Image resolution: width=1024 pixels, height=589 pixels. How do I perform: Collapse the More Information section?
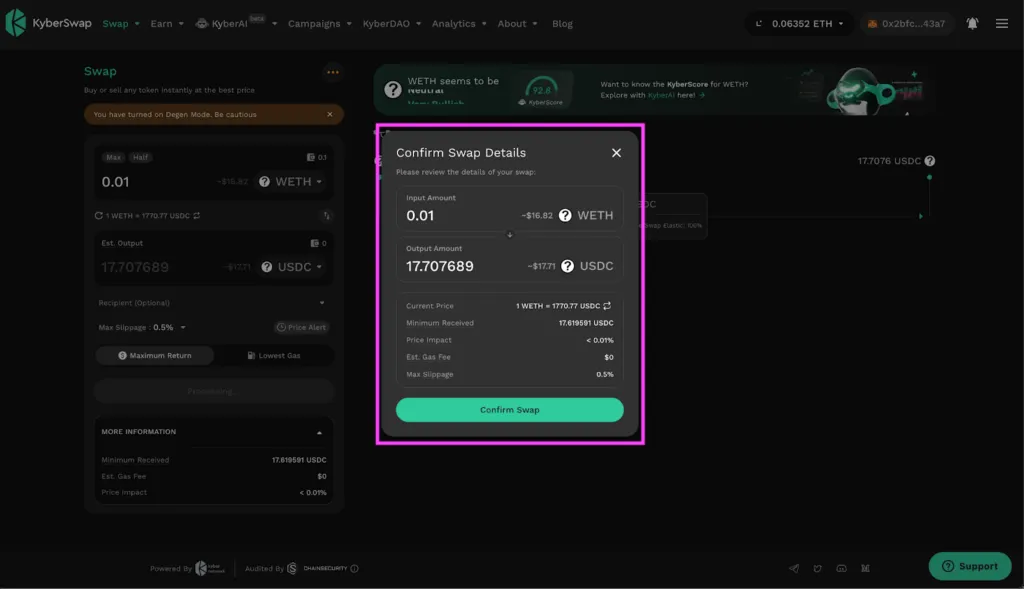[x=319, y=432]
